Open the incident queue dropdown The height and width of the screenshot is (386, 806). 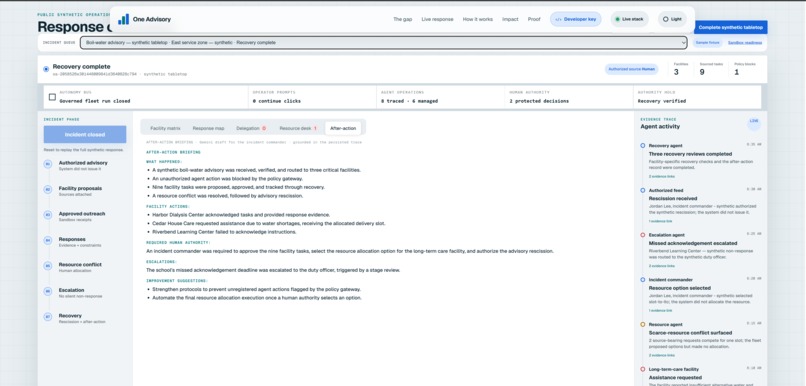(x=383, y=43)
